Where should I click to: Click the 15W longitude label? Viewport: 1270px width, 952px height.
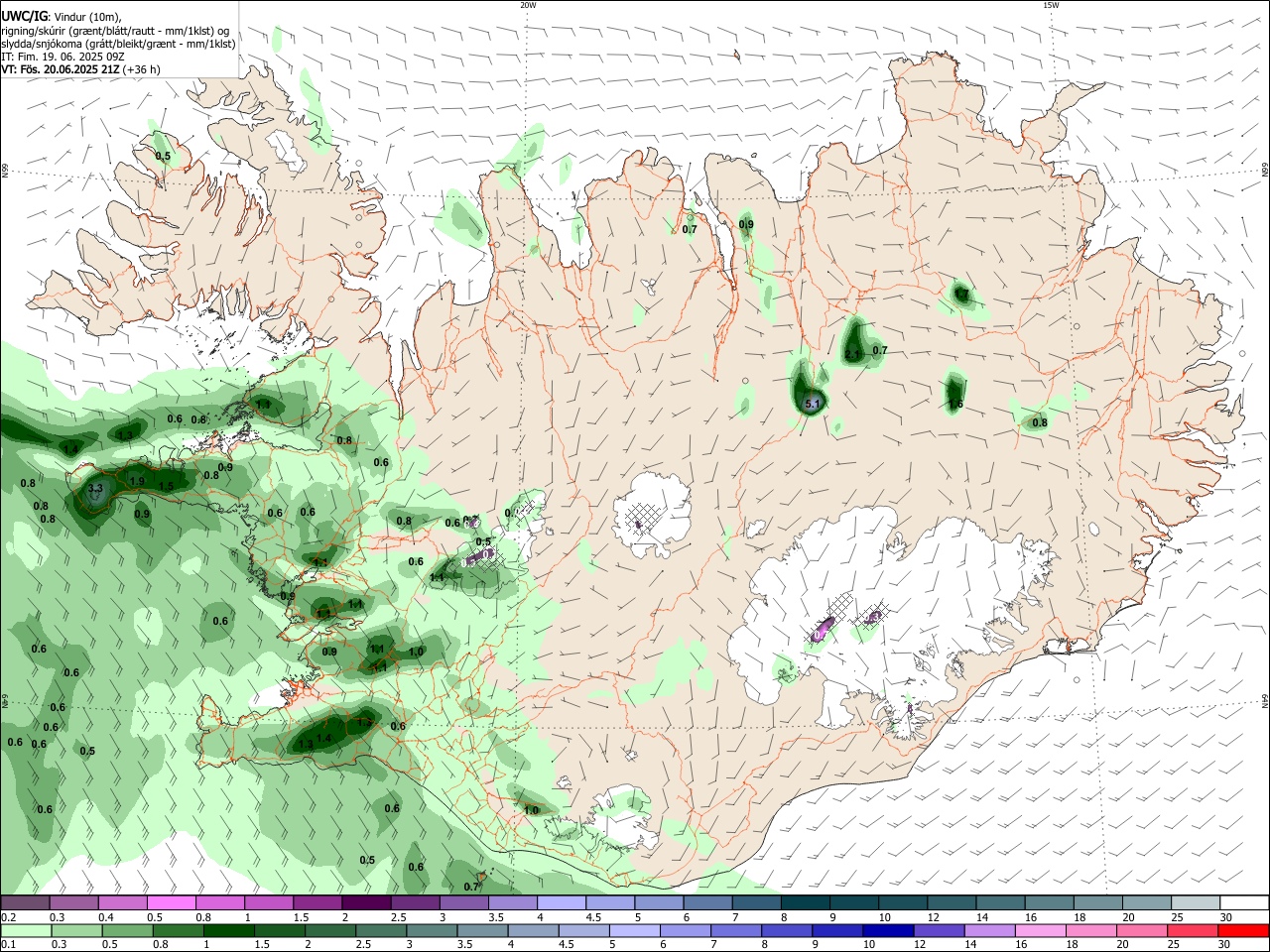click(x=1051, y=5)
